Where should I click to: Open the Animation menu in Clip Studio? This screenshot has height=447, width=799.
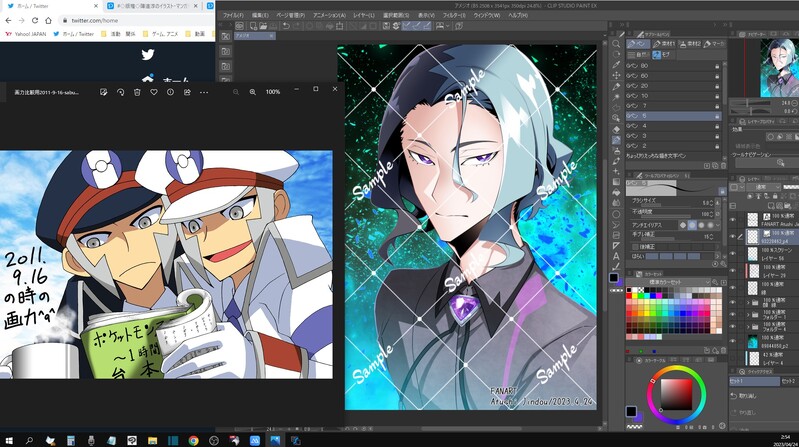[x=329, y=15]
